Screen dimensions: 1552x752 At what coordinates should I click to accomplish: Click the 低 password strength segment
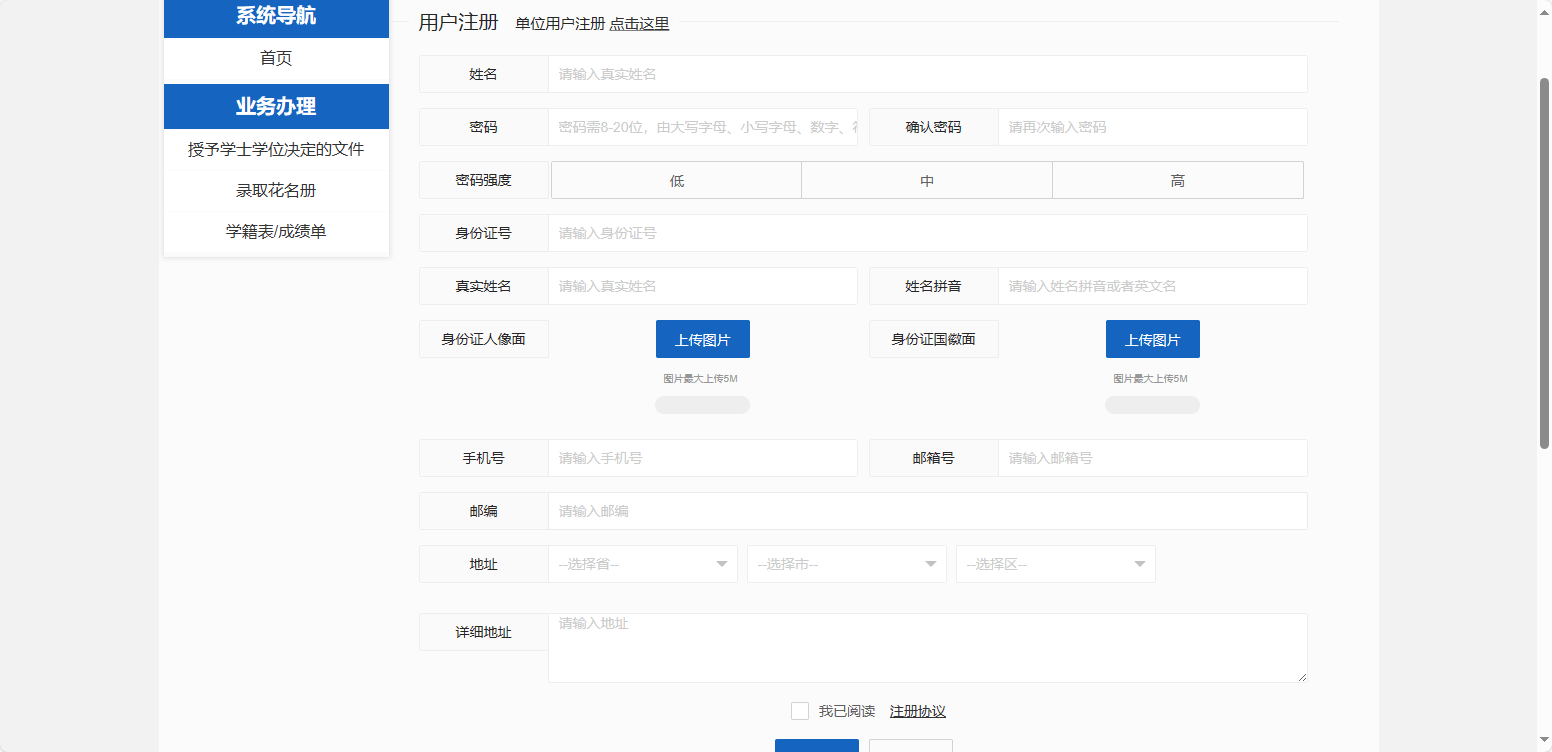[x=677, y=181]
